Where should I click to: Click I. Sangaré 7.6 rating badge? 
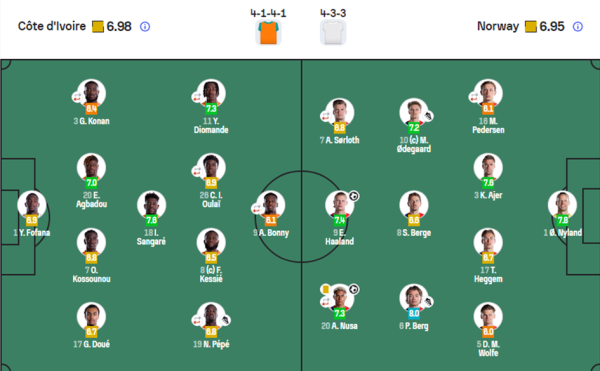(152, 220)
